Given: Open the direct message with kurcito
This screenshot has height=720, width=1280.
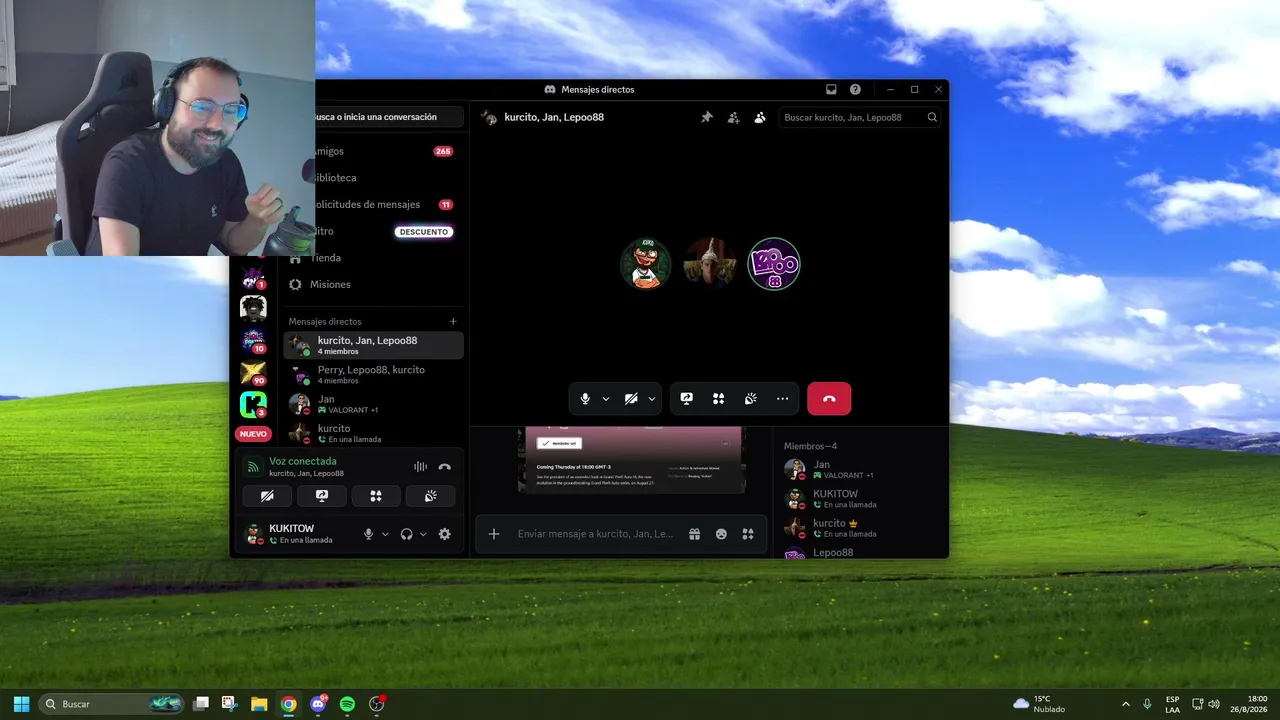Looking at the screenshot, I should (x=374, y=433).
